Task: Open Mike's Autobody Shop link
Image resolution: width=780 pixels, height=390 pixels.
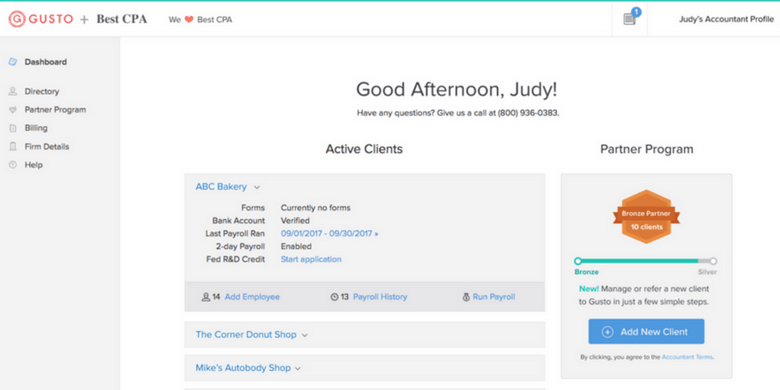Action: [x=243, y=368]
